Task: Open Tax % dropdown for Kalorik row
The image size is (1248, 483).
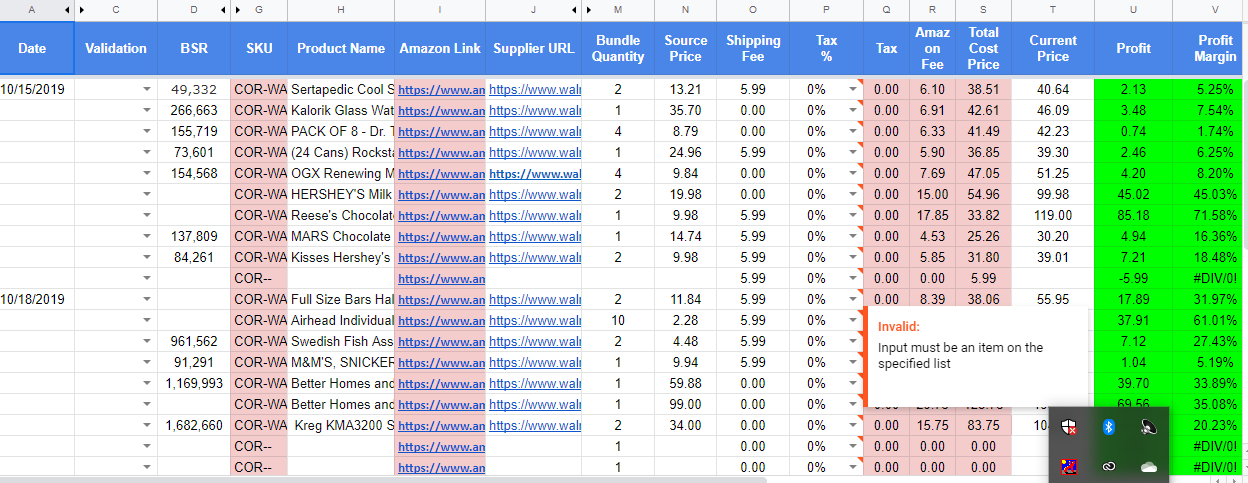Action: click(853, 110)
